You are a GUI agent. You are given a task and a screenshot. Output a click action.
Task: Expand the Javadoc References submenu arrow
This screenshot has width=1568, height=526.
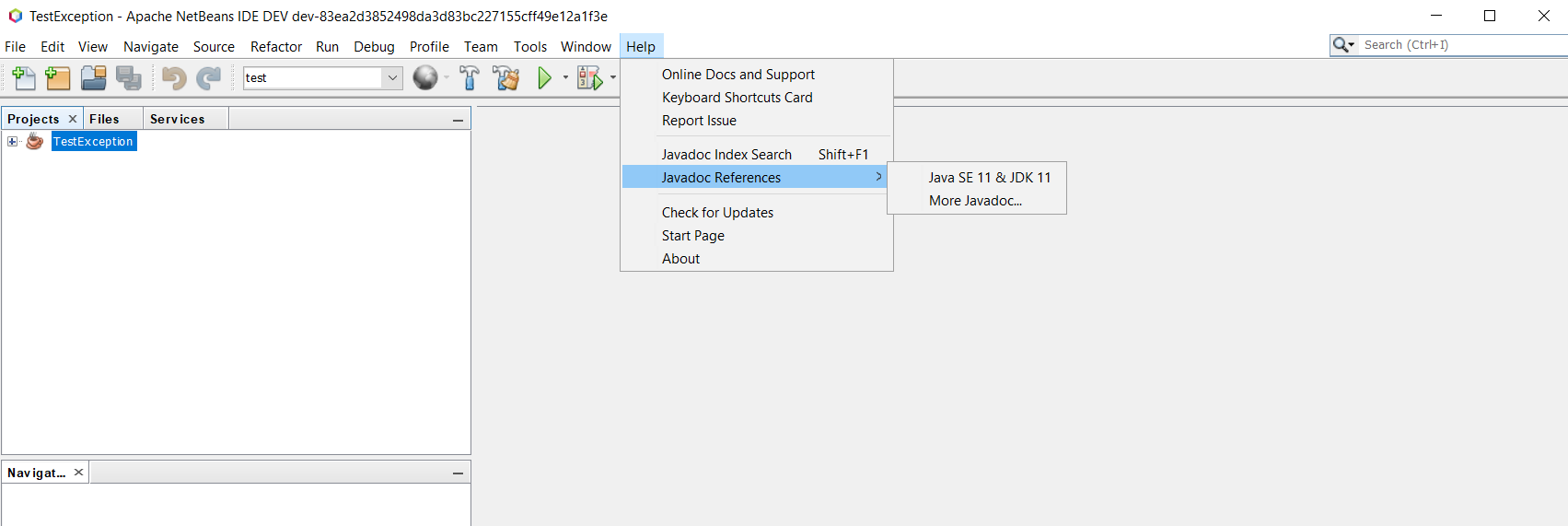click(x=879, y=176)
